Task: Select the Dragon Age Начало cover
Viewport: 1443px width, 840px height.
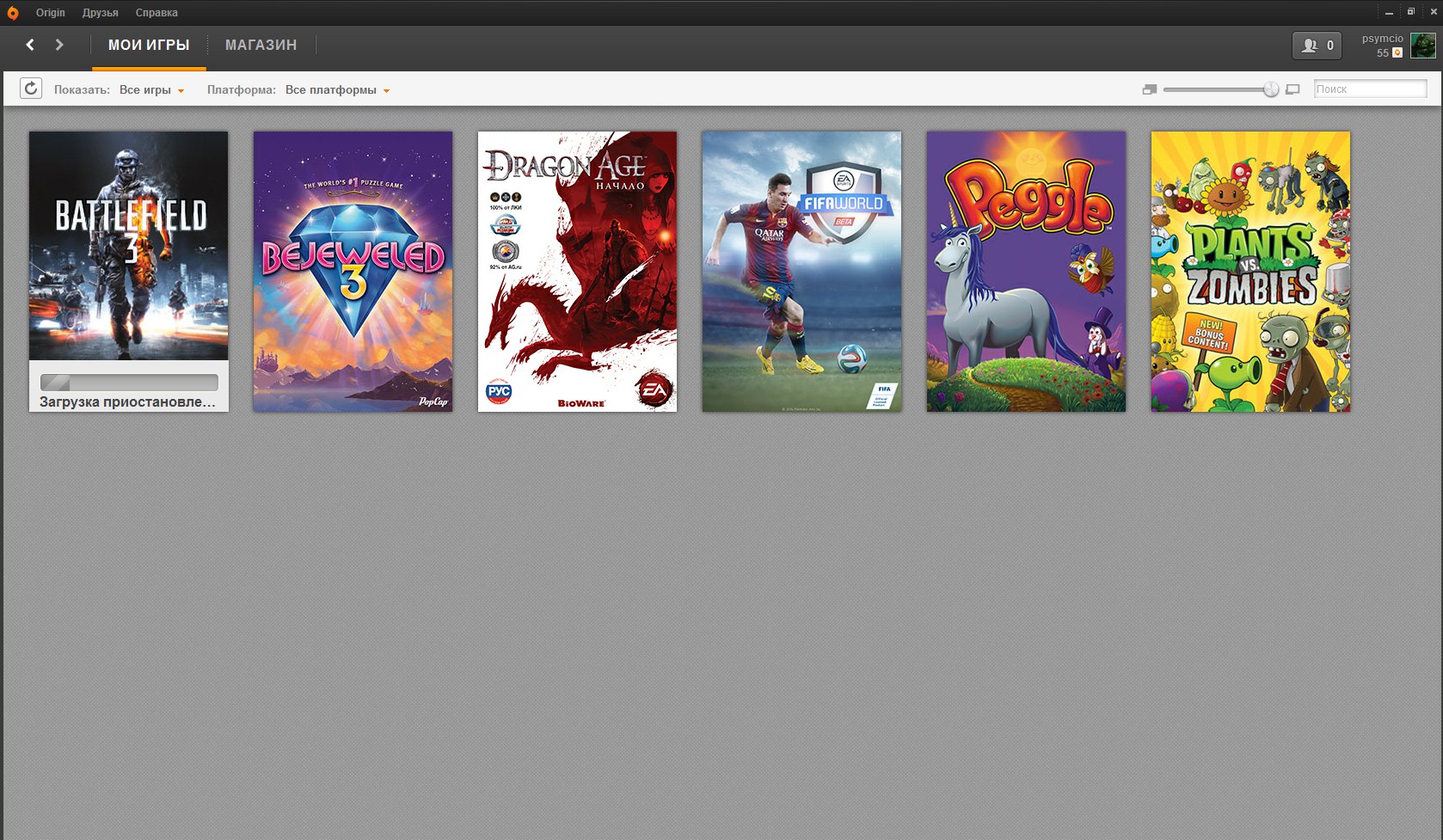Action: tap(577, 272)
